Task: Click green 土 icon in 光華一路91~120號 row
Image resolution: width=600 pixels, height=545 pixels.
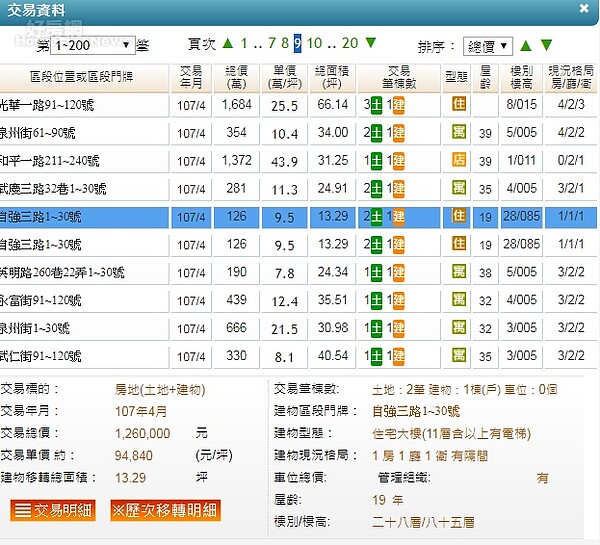Action: (x=377, y=105)
